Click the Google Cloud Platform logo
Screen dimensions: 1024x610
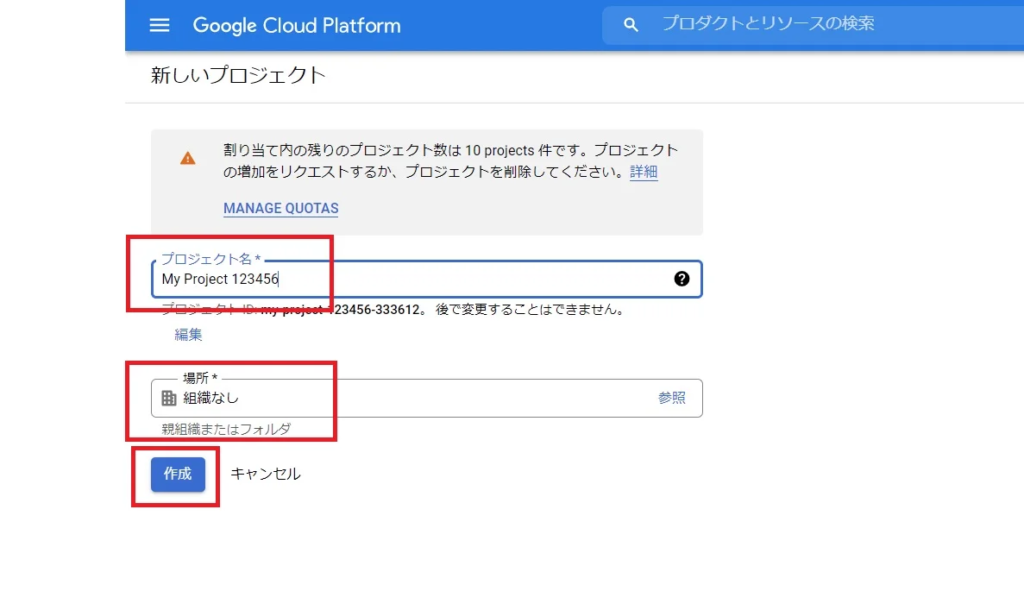(x=296, y=25)
